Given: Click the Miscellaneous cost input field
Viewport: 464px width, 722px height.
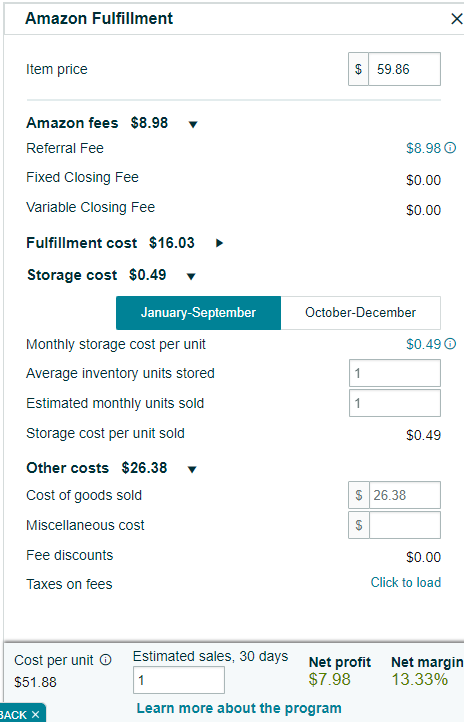Looking at the screenshot, I should point(404,525).
